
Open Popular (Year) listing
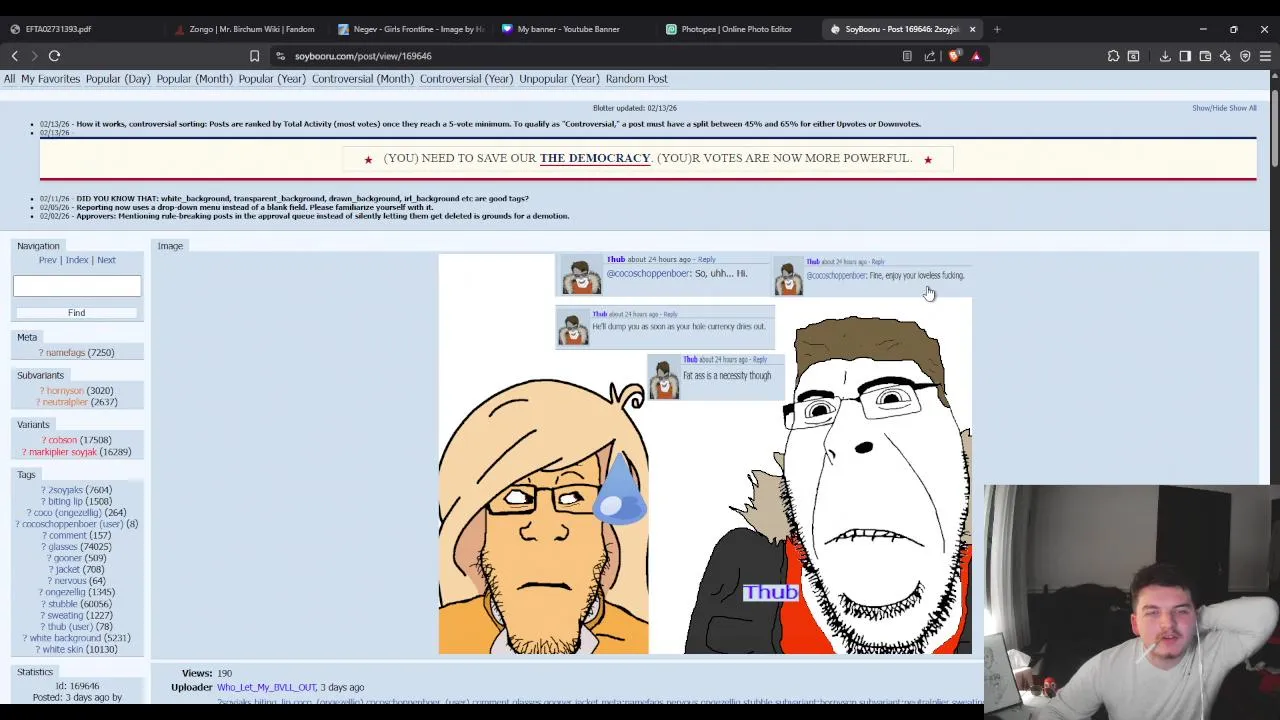coord(272,79)
